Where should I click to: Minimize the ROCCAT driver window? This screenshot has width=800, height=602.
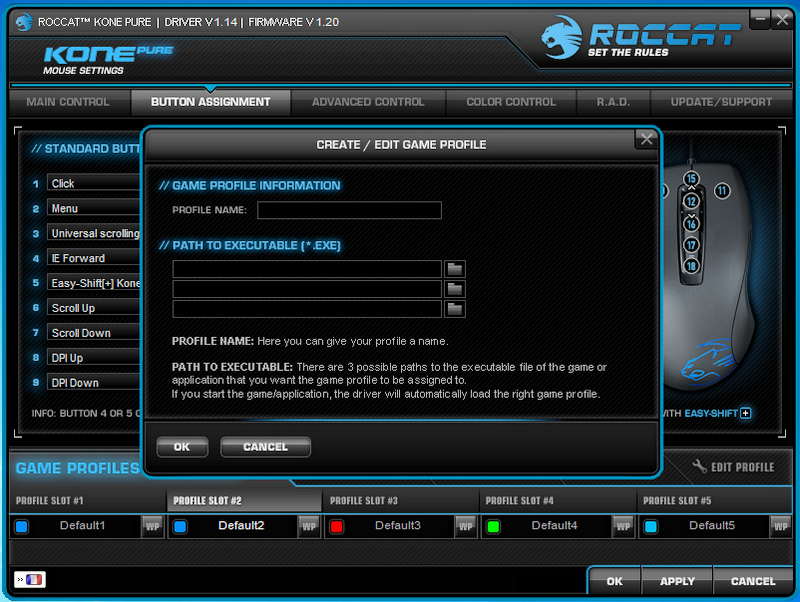pos(760,19)
